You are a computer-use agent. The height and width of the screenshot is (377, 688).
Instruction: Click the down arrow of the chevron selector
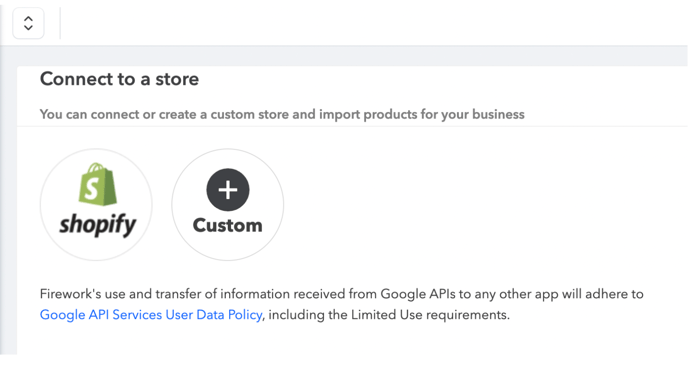pos(29,28)
